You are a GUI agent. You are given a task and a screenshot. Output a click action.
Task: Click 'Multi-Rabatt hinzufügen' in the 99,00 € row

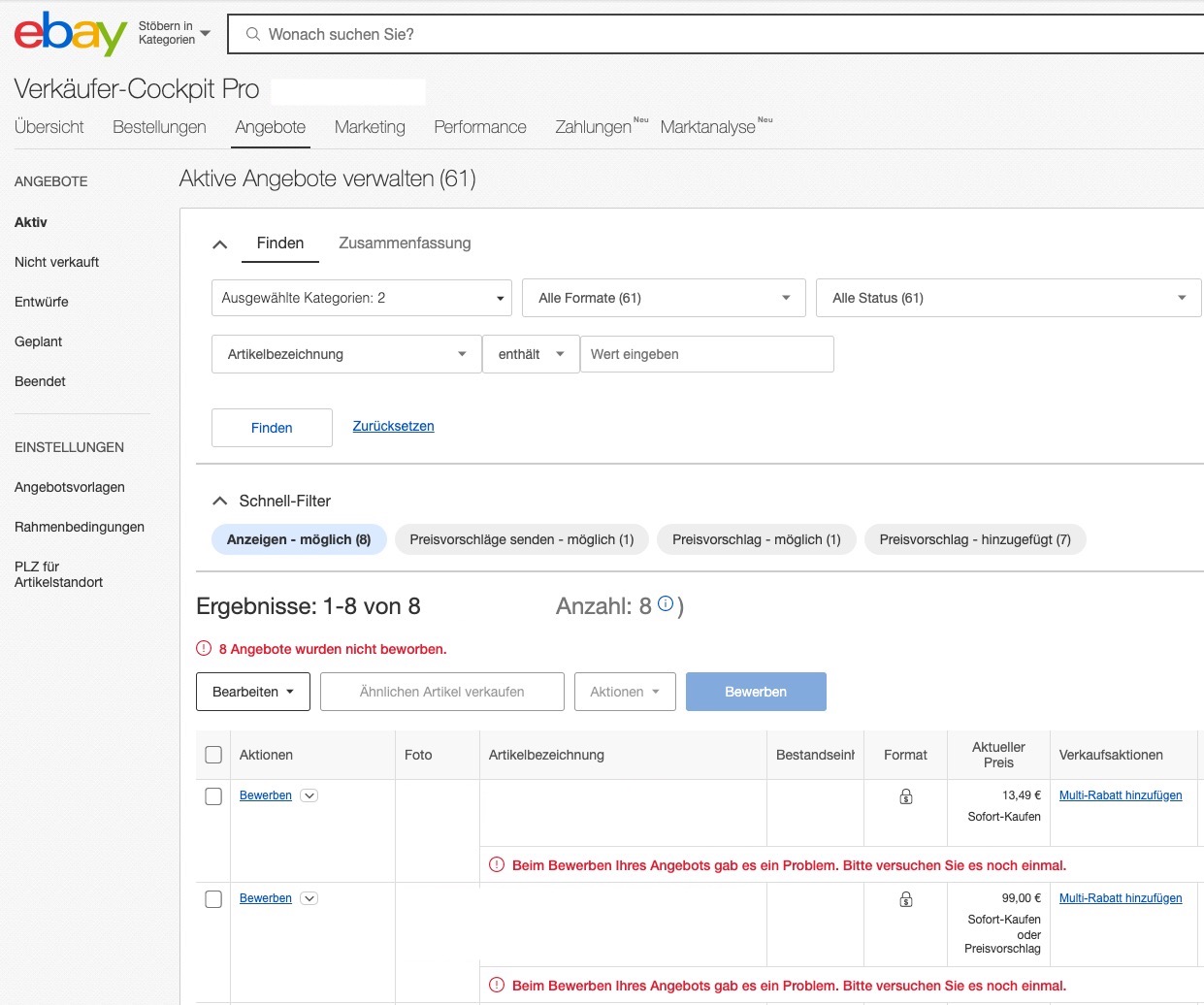click(1121, 898)
